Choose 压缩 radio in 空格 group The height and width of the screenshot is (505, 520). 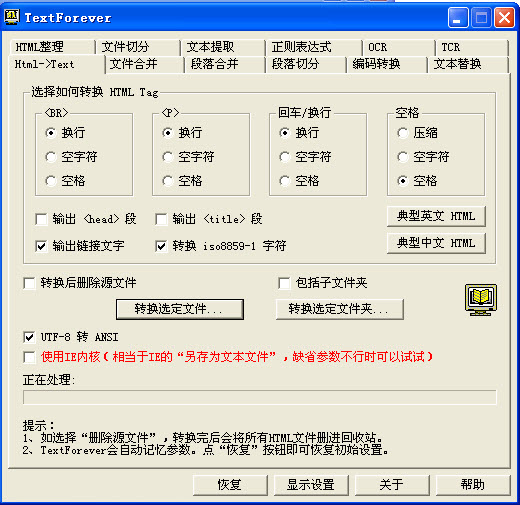pyautogui.click(x=403, y=133)
